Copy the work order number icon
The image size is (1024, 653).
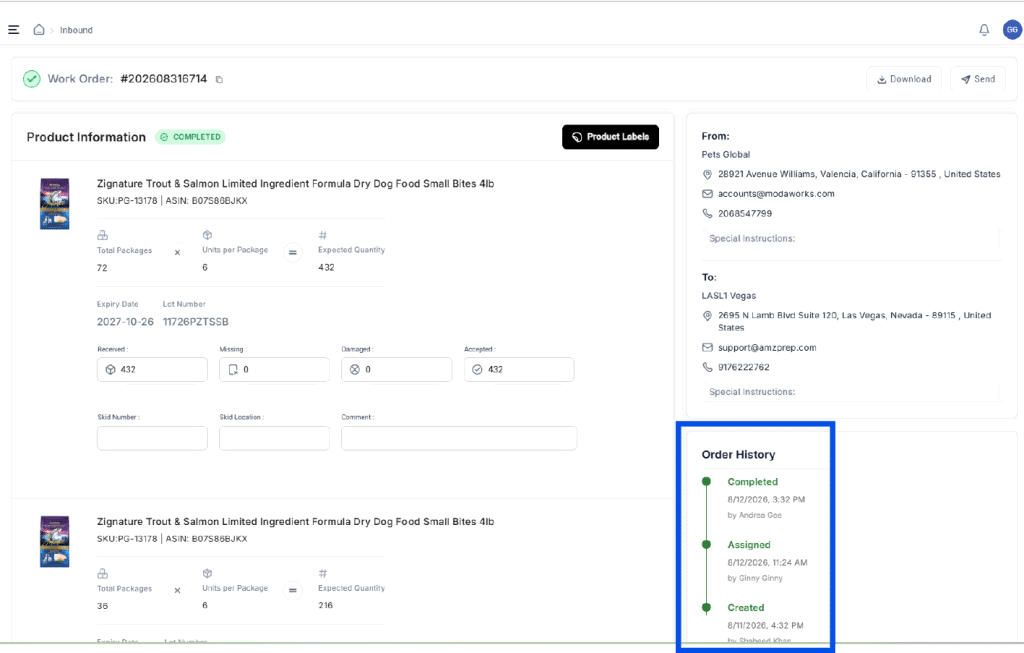tap(219, 80)
